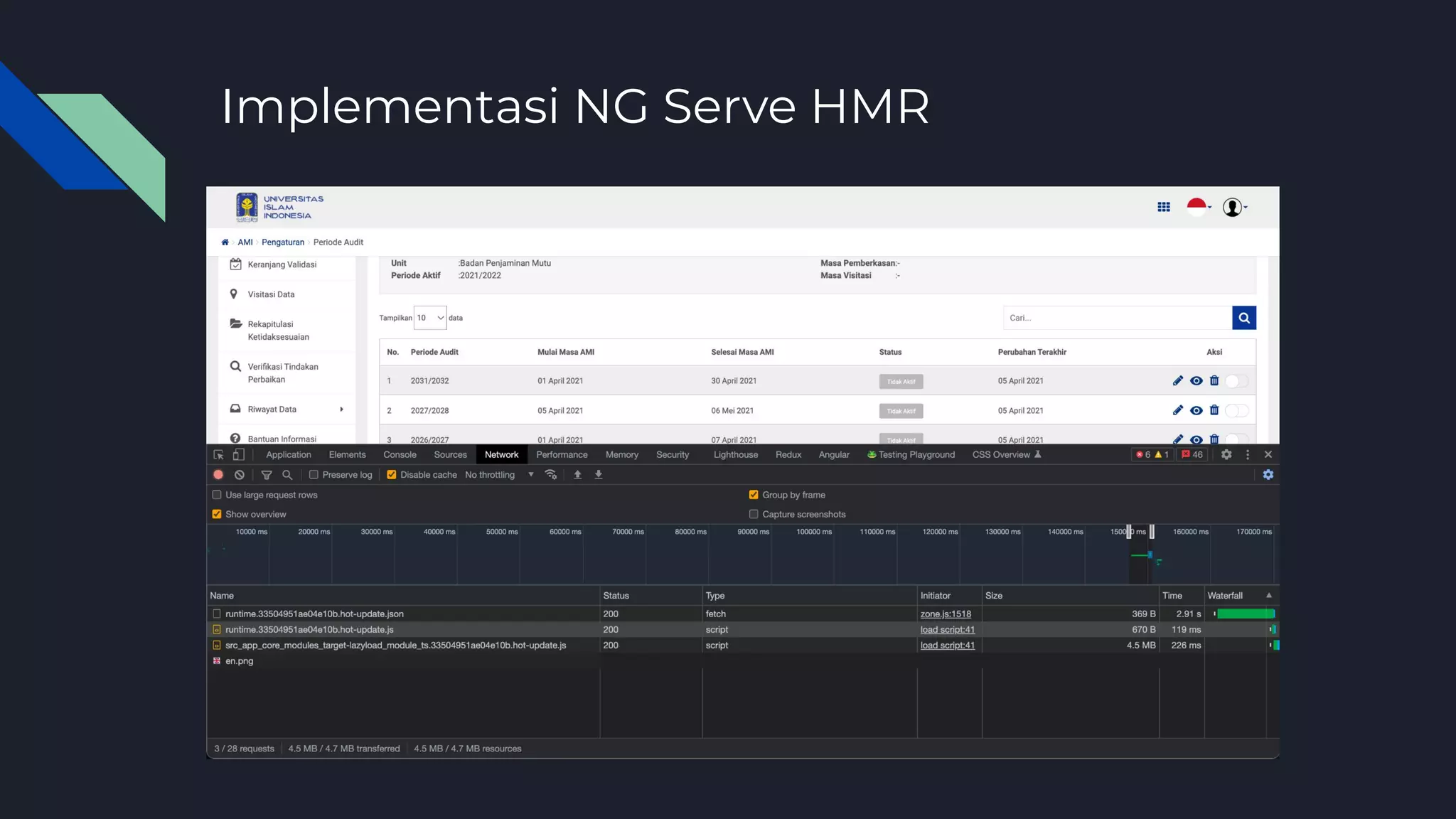Open network conditions wifi icon
Image resolution: width=1456 pixels, height=819 pixels.
(550, 475)
